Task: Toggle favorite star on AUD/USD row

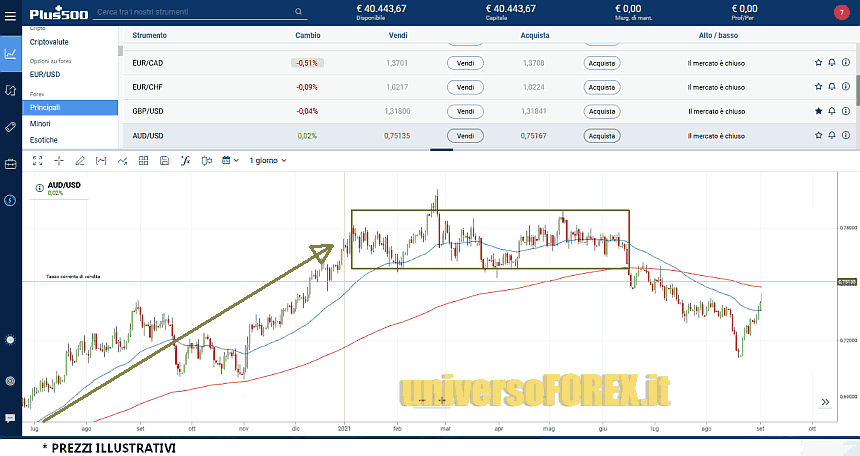Action: point(818,136)
